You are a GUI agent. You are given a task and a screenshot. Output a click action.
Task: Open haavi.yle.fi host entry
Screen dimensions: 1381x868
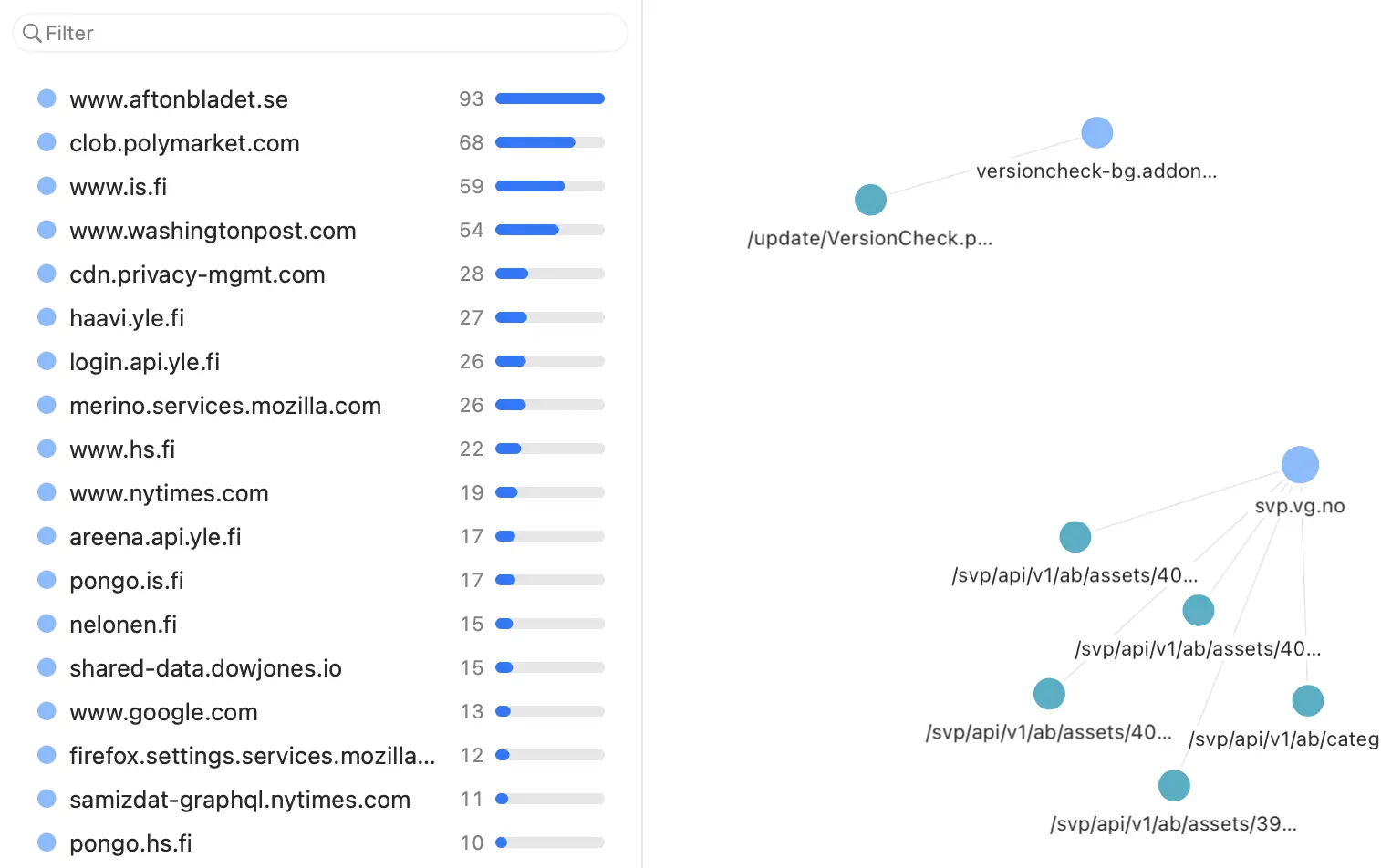[x=321, y=317]
